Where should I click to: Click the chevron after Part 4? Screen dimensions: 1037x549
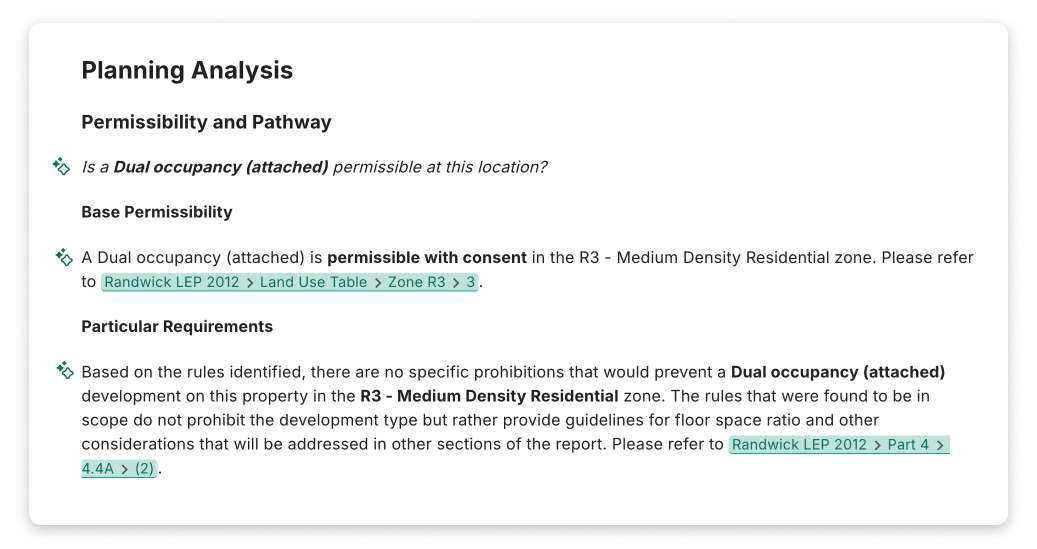point(940,444)
